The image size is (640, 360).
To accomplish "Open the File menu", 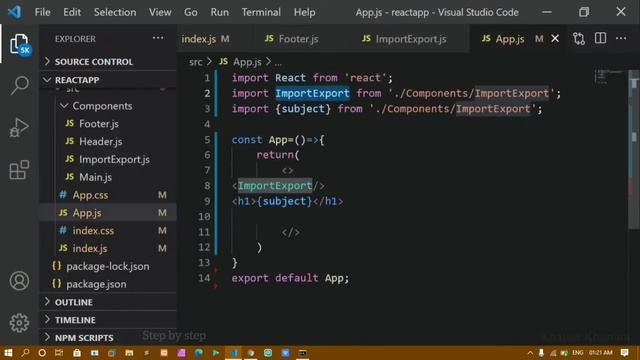I will click(42, 12).
